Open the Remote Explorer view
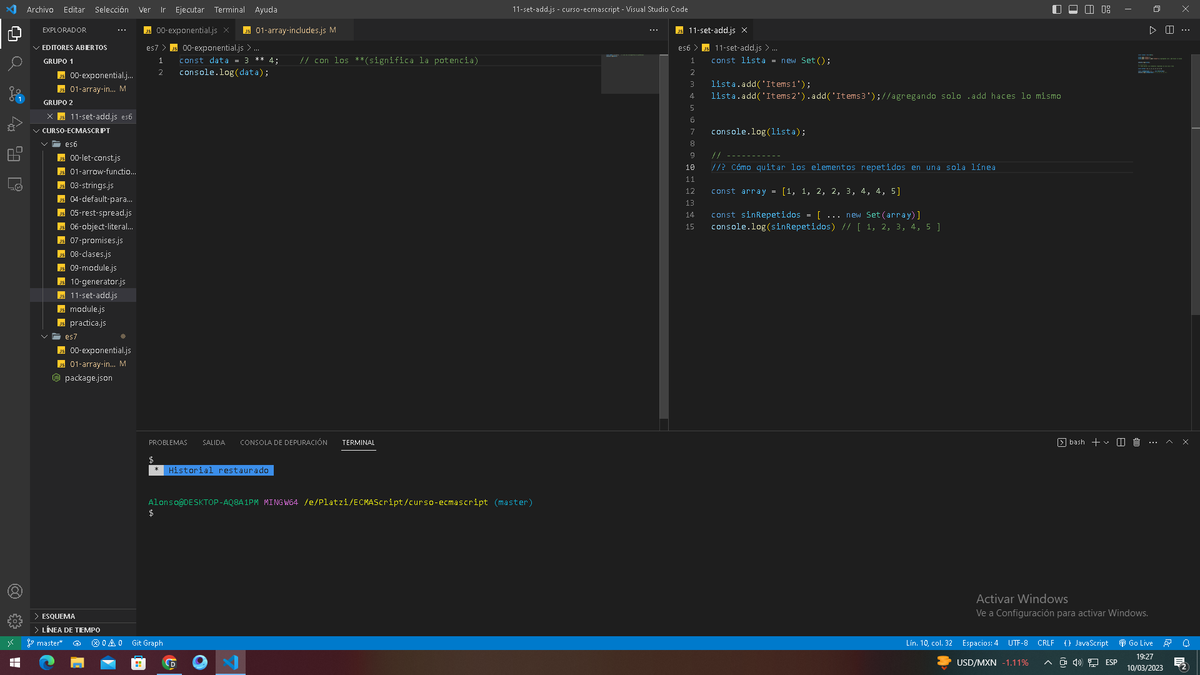 point(15,184)
